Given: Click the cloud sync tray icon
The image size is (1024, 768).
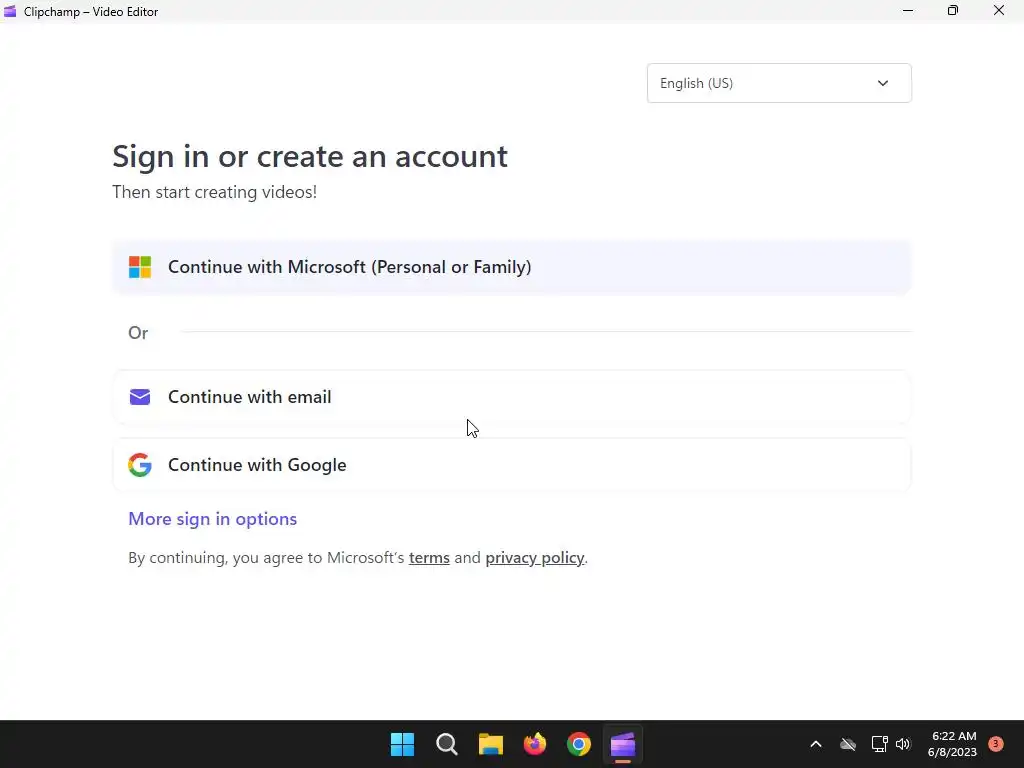Looking at the screenshot, I should pyautogui.click(x=848, y=744).
